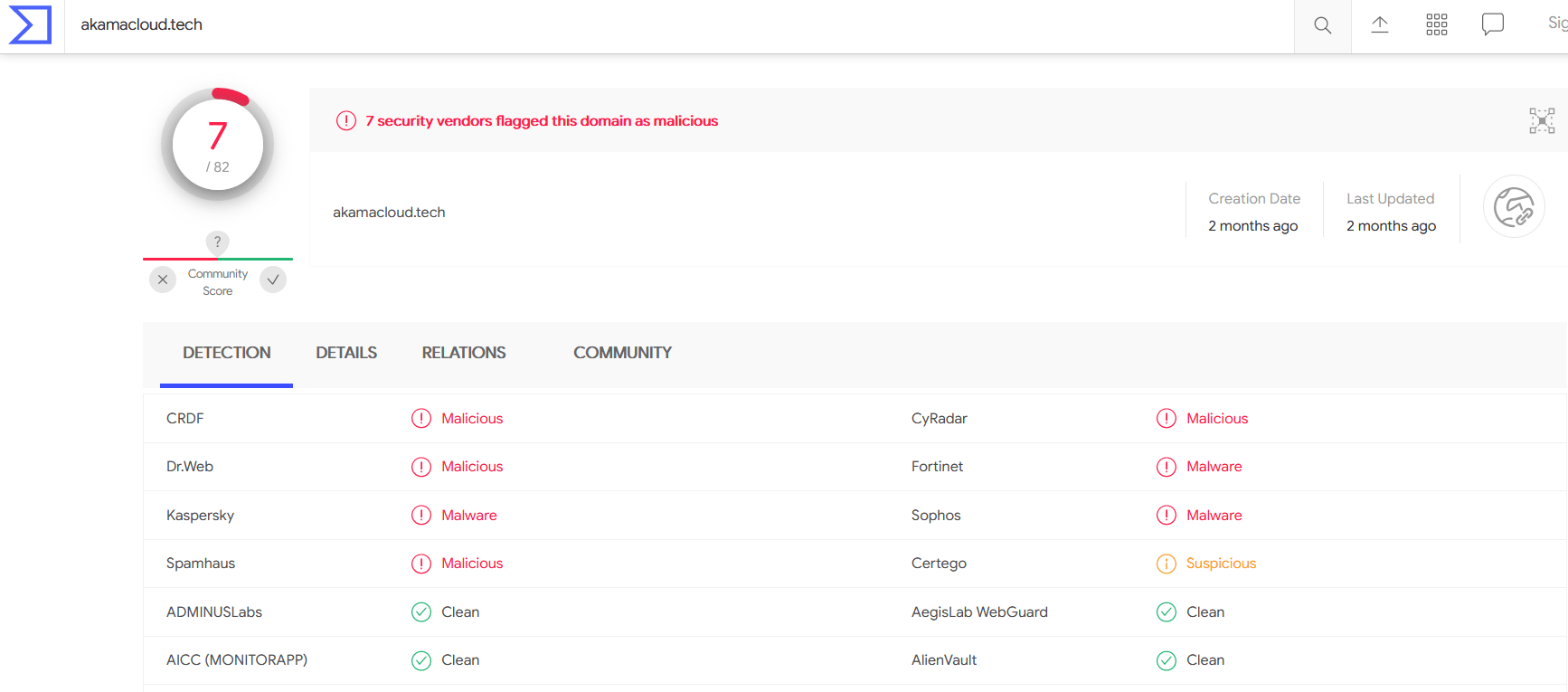The width and height of the screenshot is (1568, 692).
Task: Click the AegisLab WebGuard vendor name
Action: 979,612
